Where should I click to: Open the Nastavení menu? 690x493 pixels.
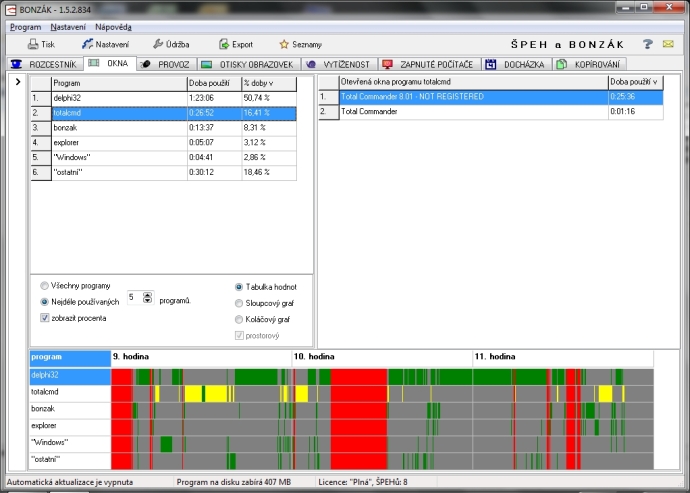pyautogui.click(x=68, y=27)
